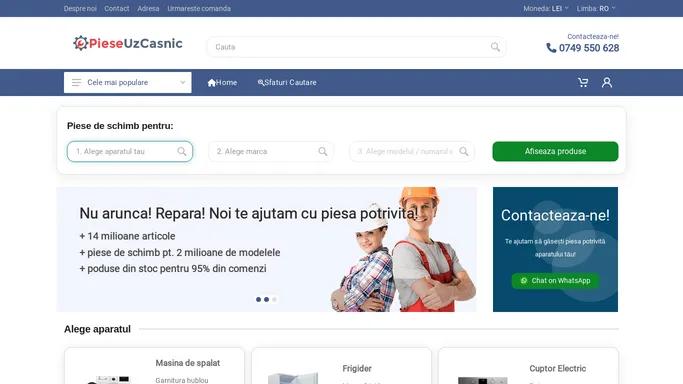Go to Home menu item

coord(222,82)
